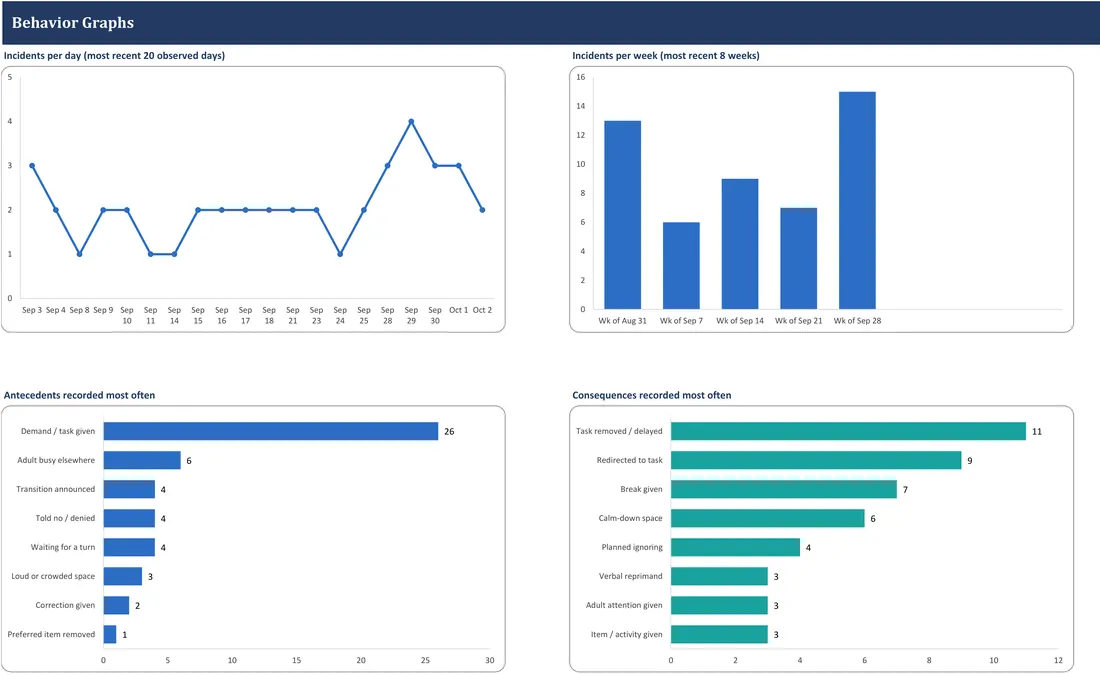The width and height of the screenshot is (1100, 675).
Task: Click the 16 value on weekly chart axis
Action: click(x=580, y=77)
